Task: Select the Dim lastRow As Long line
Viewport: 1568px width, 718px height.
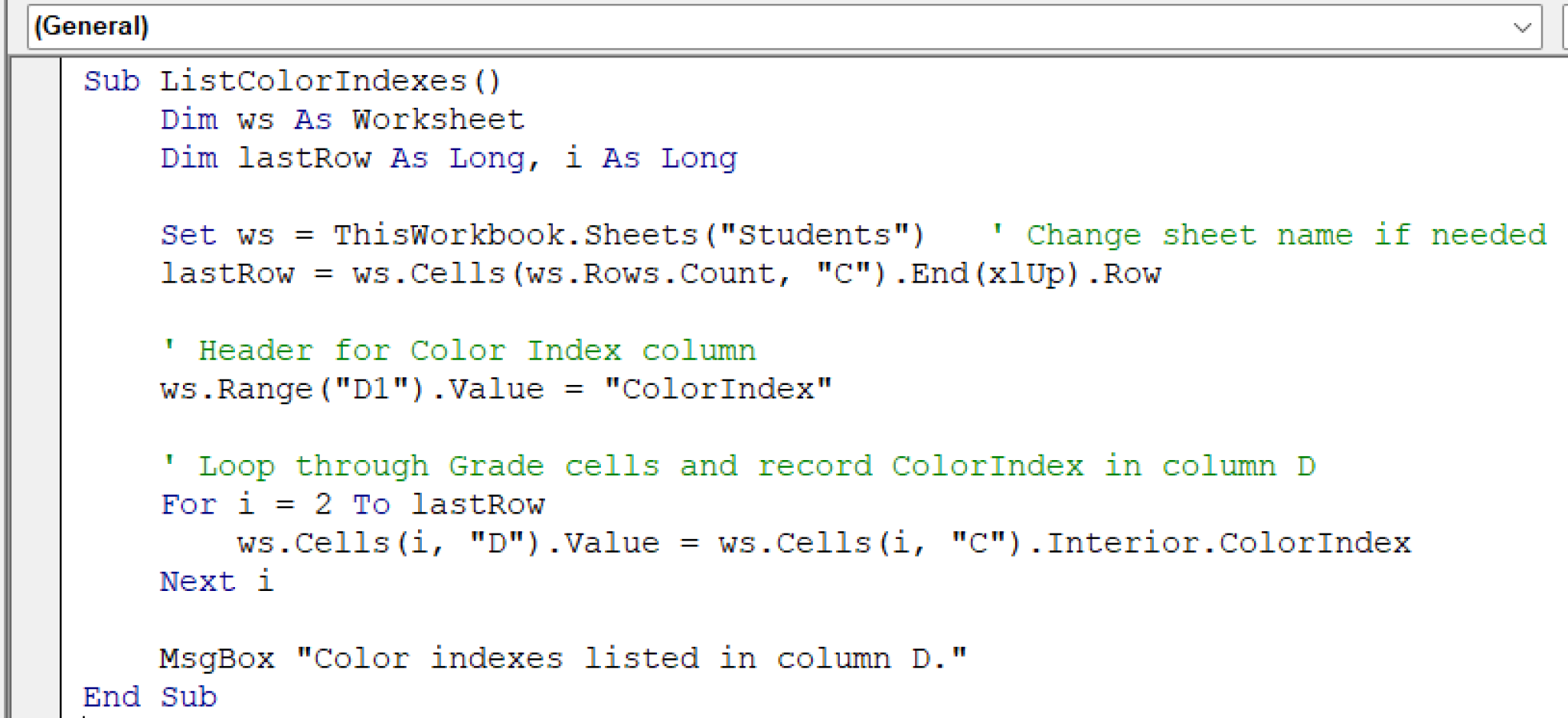Action: coord(448,158)
